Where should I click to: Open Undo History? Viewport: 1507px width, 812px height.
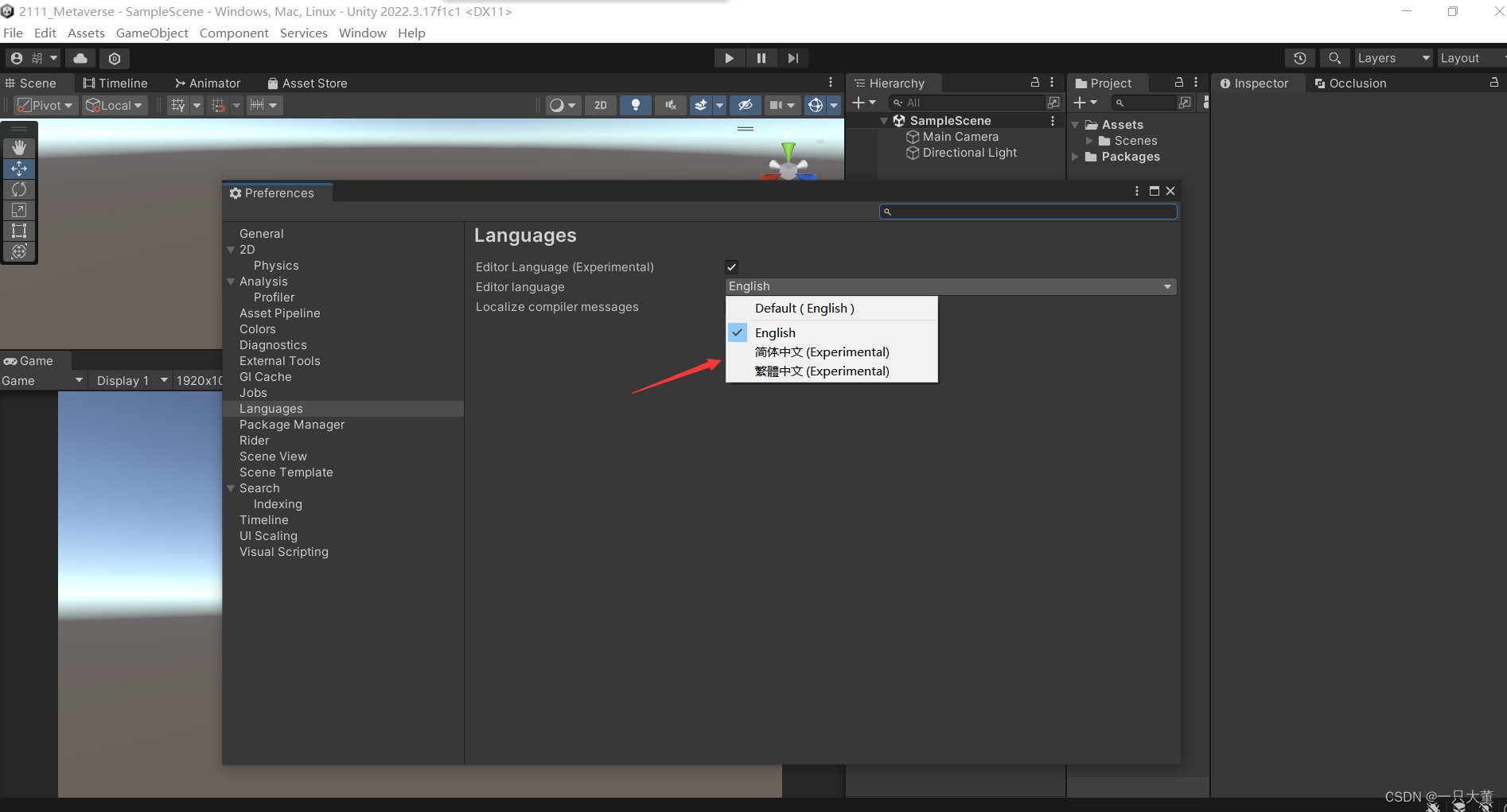1300,58
